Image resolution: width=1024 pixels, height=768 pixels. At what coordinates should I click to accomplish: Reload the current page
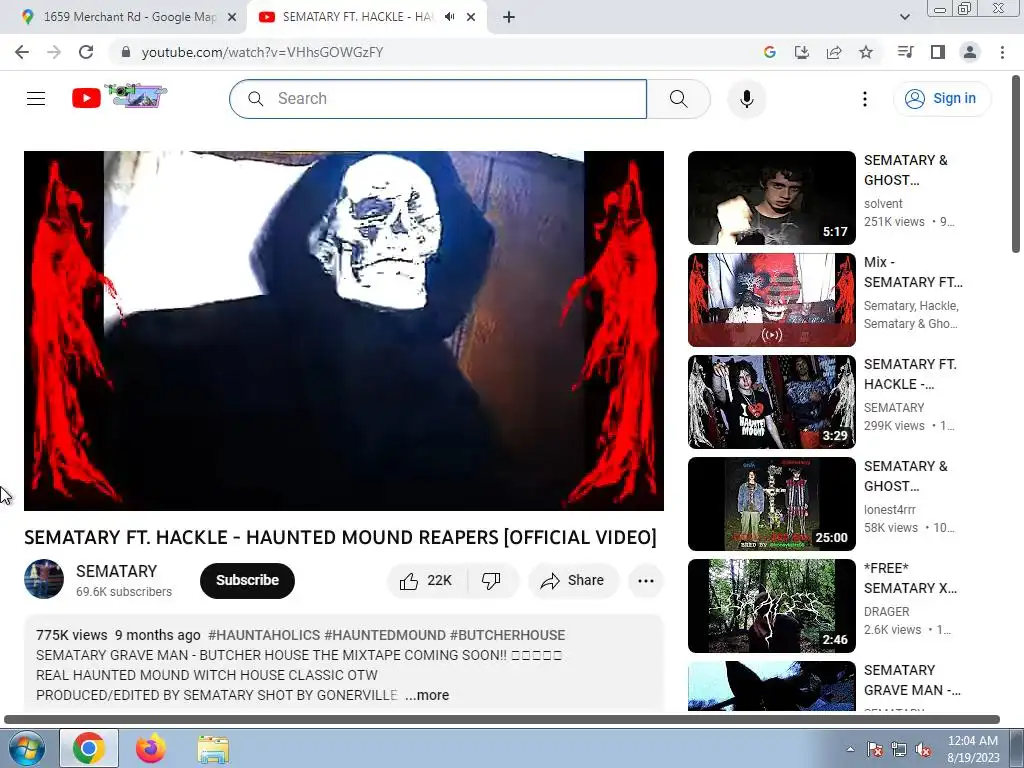86,52
